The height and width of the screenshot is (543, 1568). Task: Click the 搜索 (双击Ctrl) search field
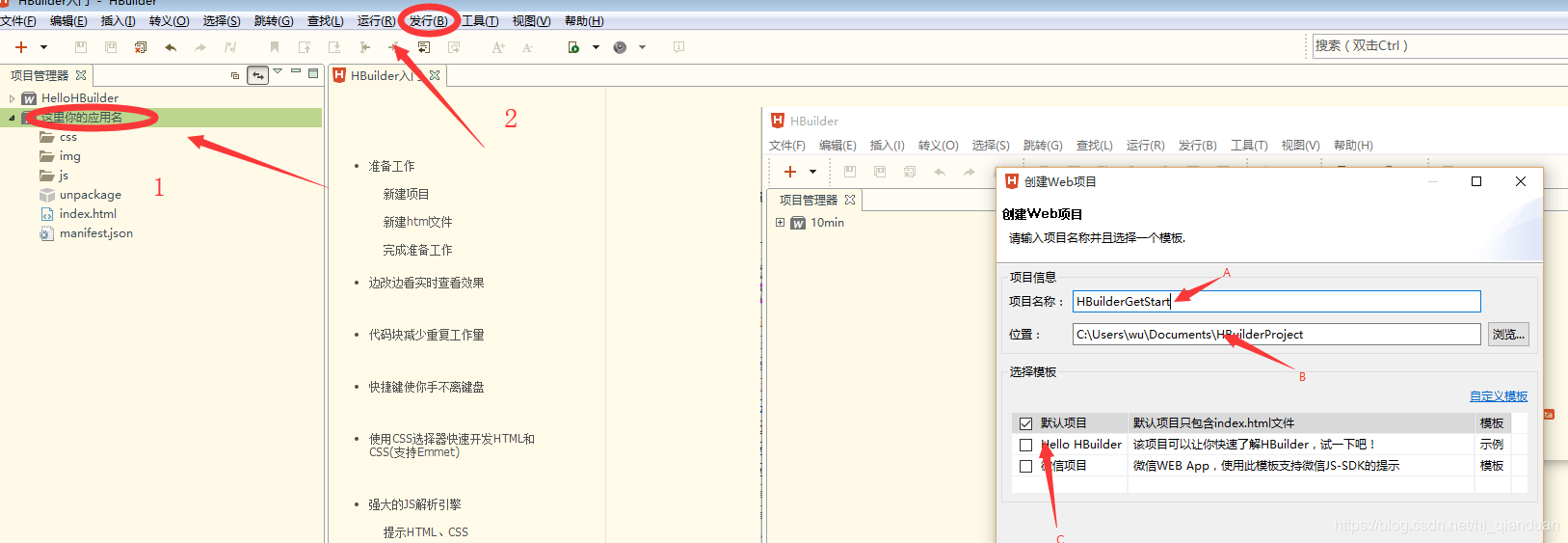(x=1440, y=45)
